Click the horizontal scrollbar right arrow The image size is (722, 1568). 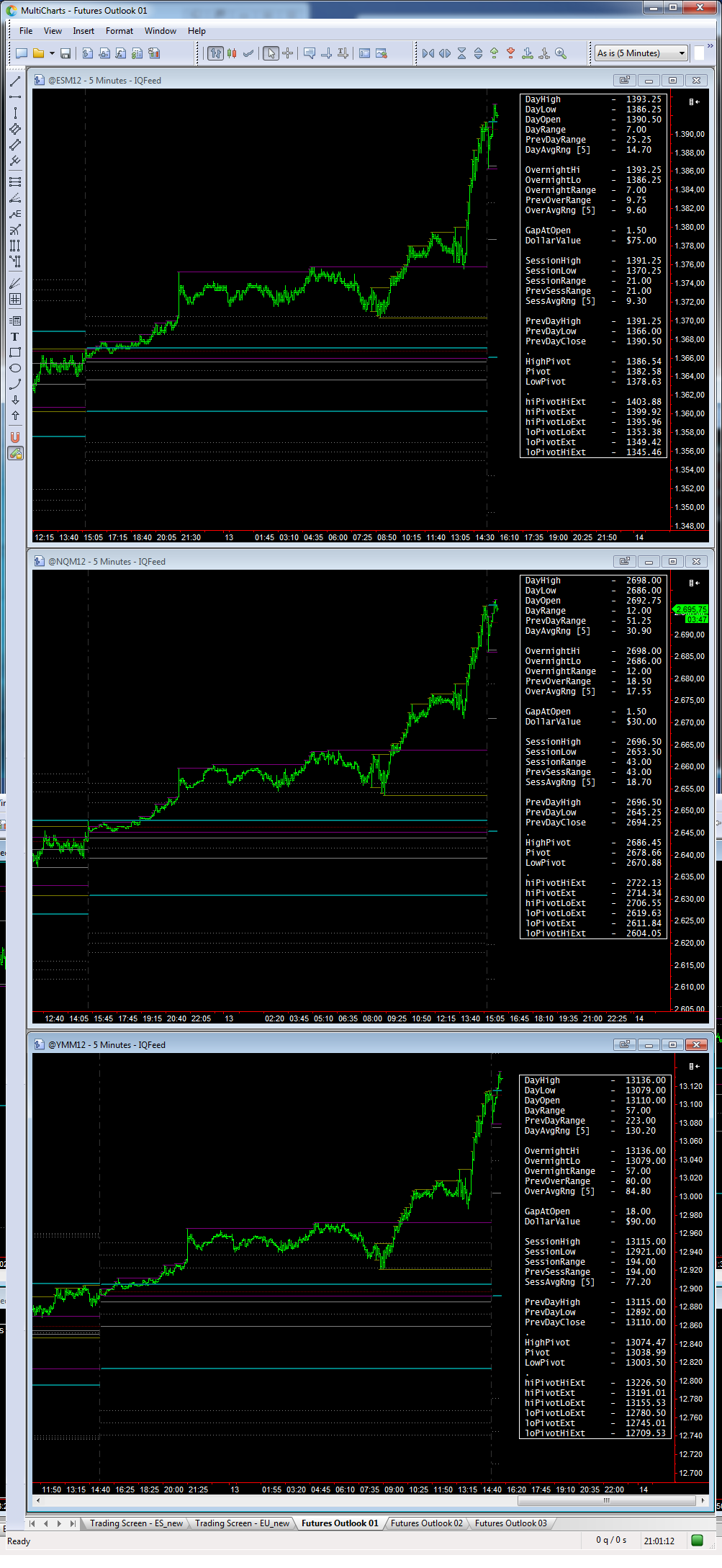[703, 1500]
